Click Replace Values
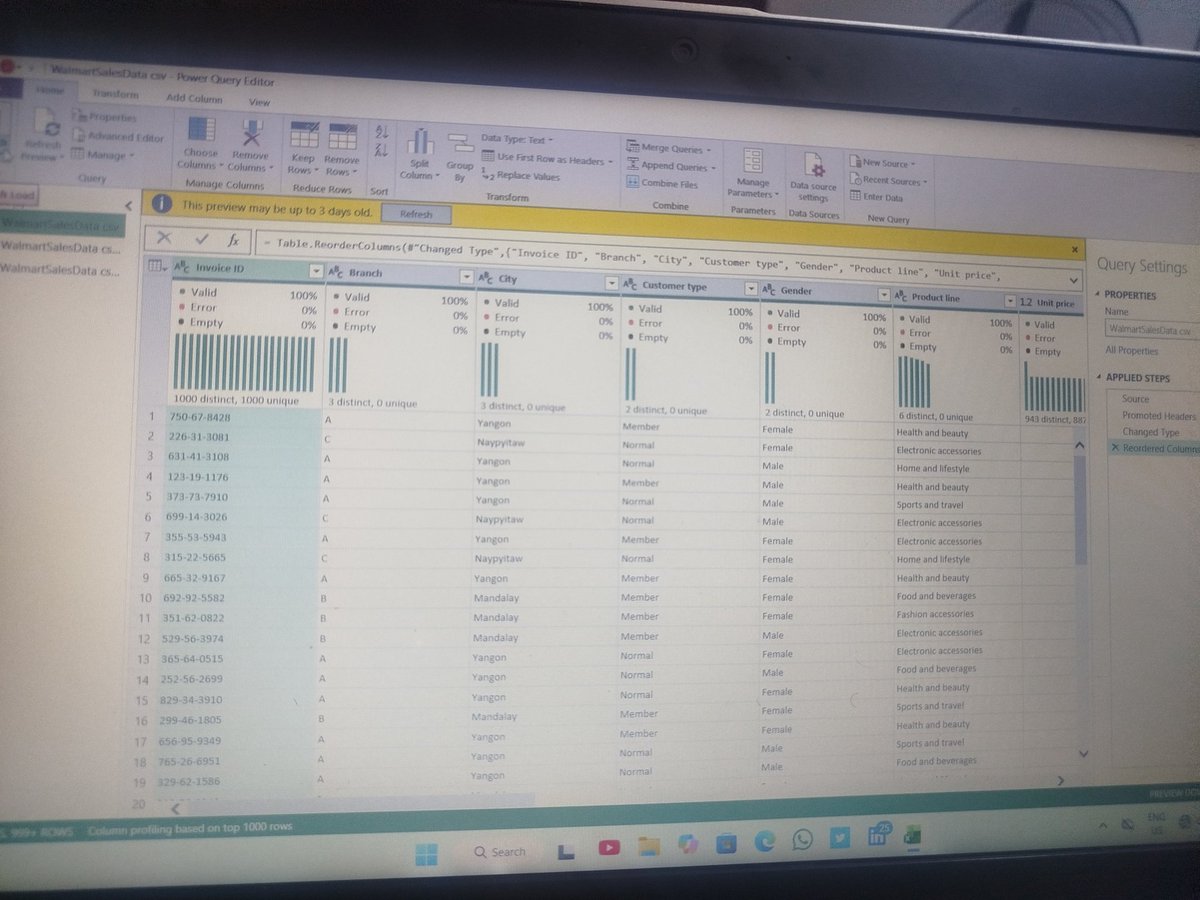Image resolution: width=1200 pixels, height=900 pixels. pyautogui.click(x=520, y=176)
